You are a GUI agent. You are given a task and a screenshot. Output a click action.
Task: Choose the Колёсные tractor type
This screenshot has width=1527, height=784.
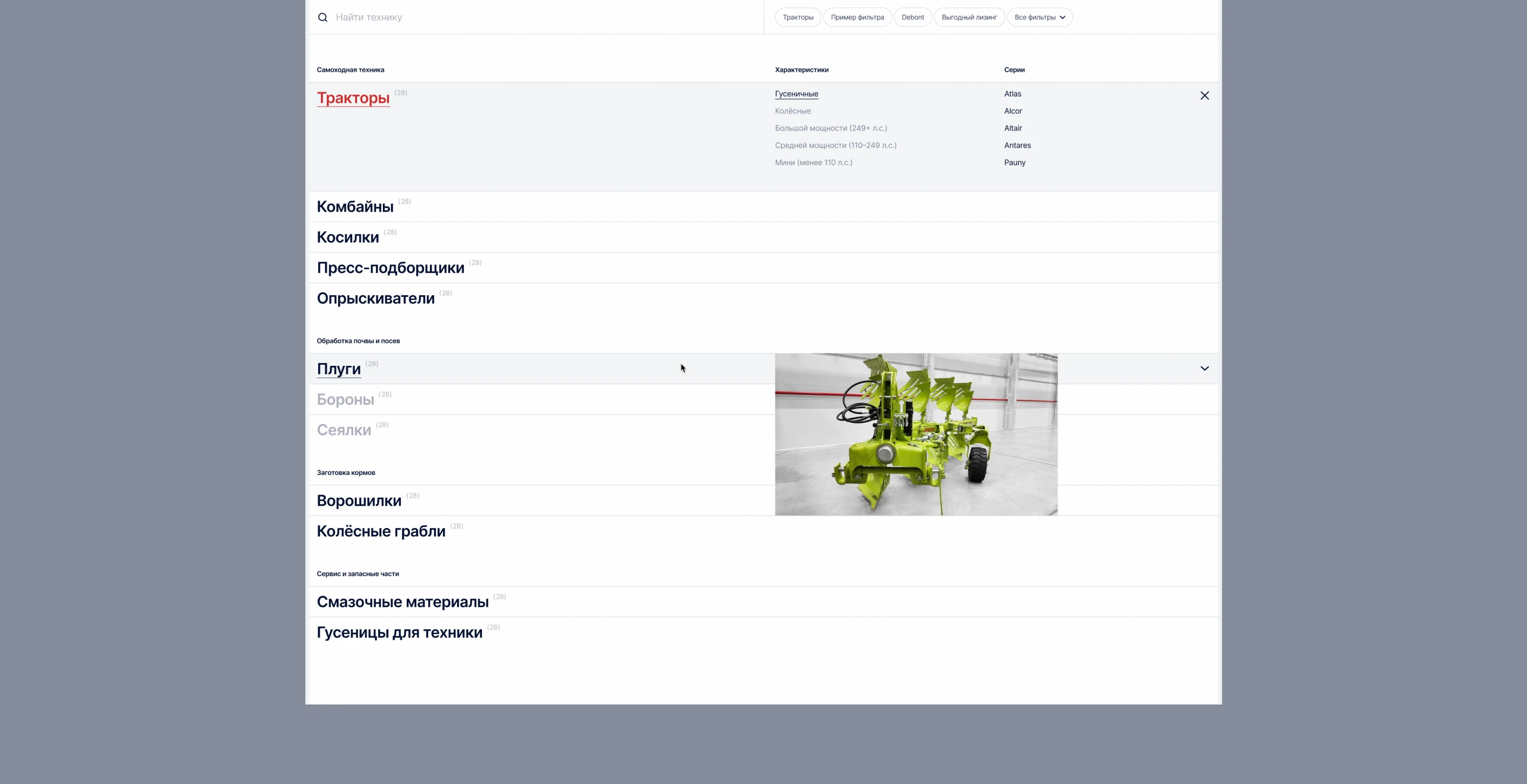[x=793, y=111]
